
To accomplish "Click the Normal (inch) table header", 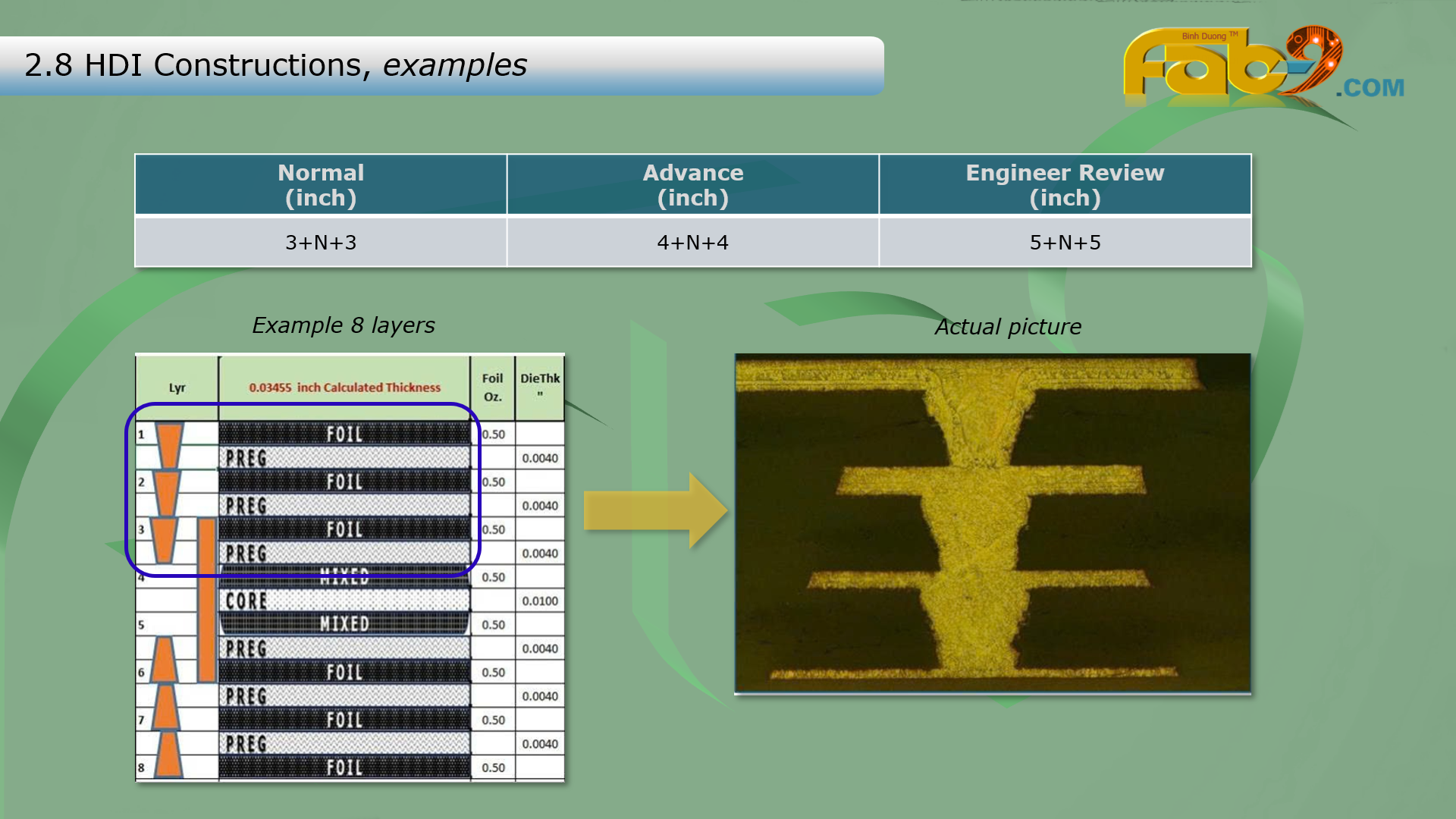I will [x=321, y=185].
